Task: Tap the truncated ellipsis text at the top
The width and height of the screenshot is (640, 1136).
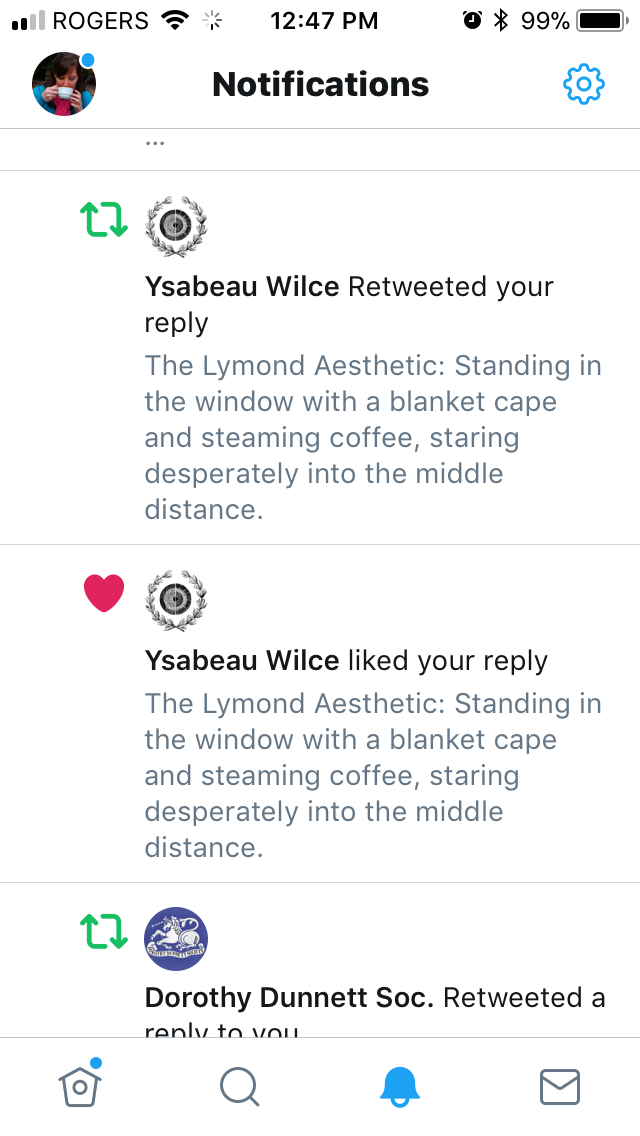Action: pyautogui.click(x=154, y=142)
